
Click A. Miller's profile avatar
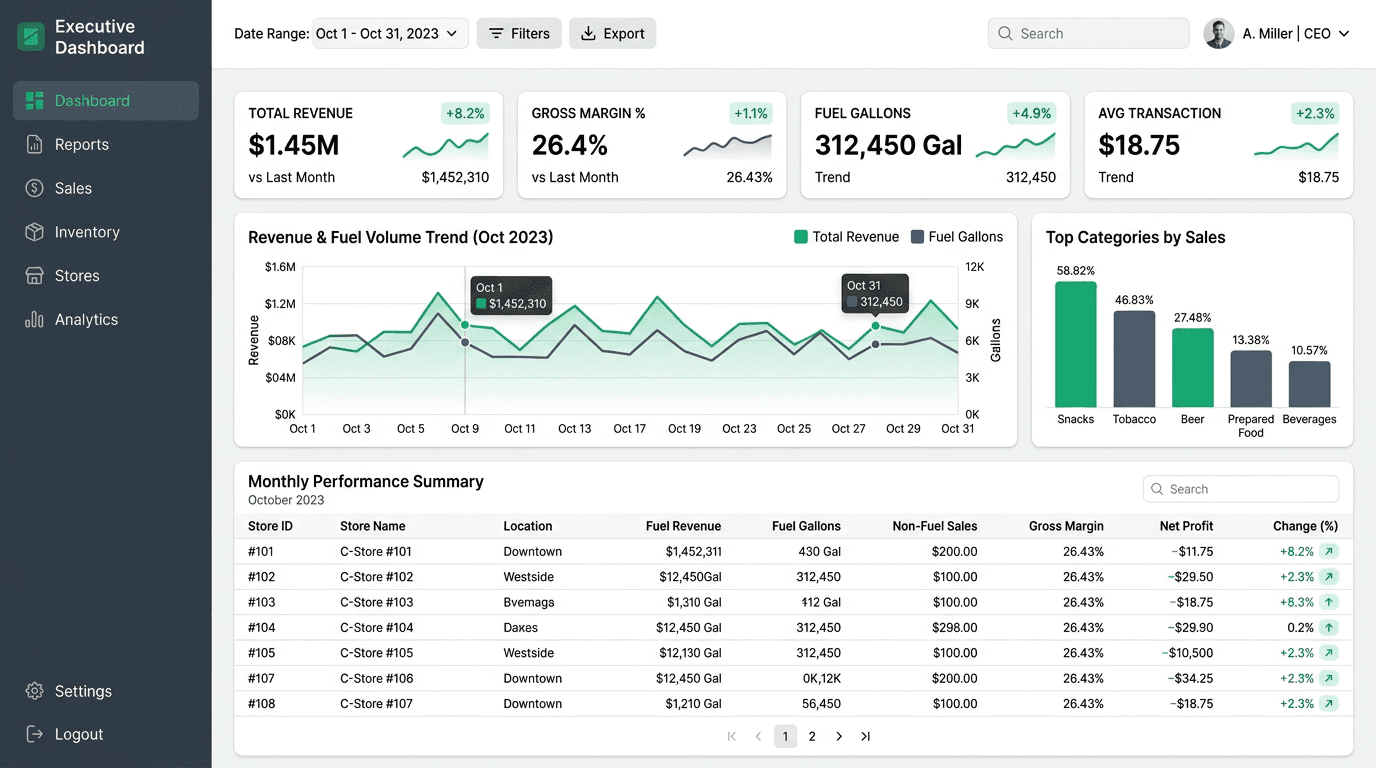pos(1218,34)
